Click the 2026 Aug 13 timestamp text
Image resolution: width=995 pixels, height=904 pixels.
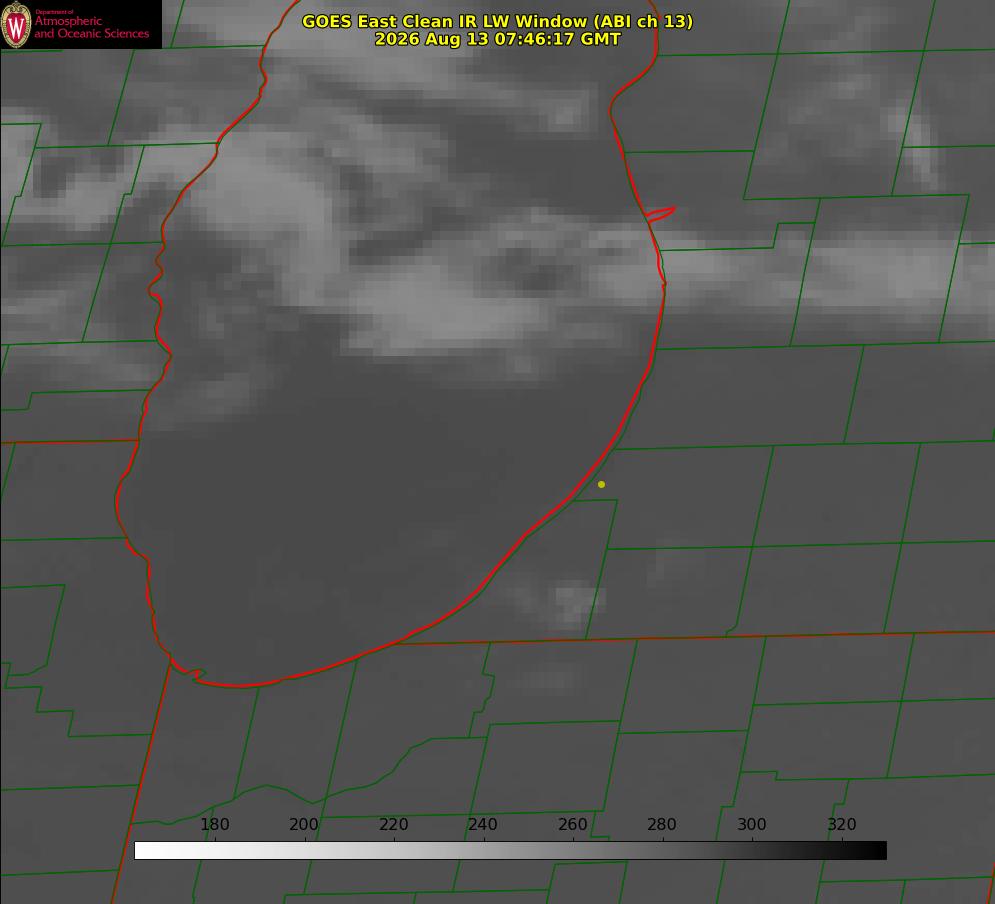497,39
